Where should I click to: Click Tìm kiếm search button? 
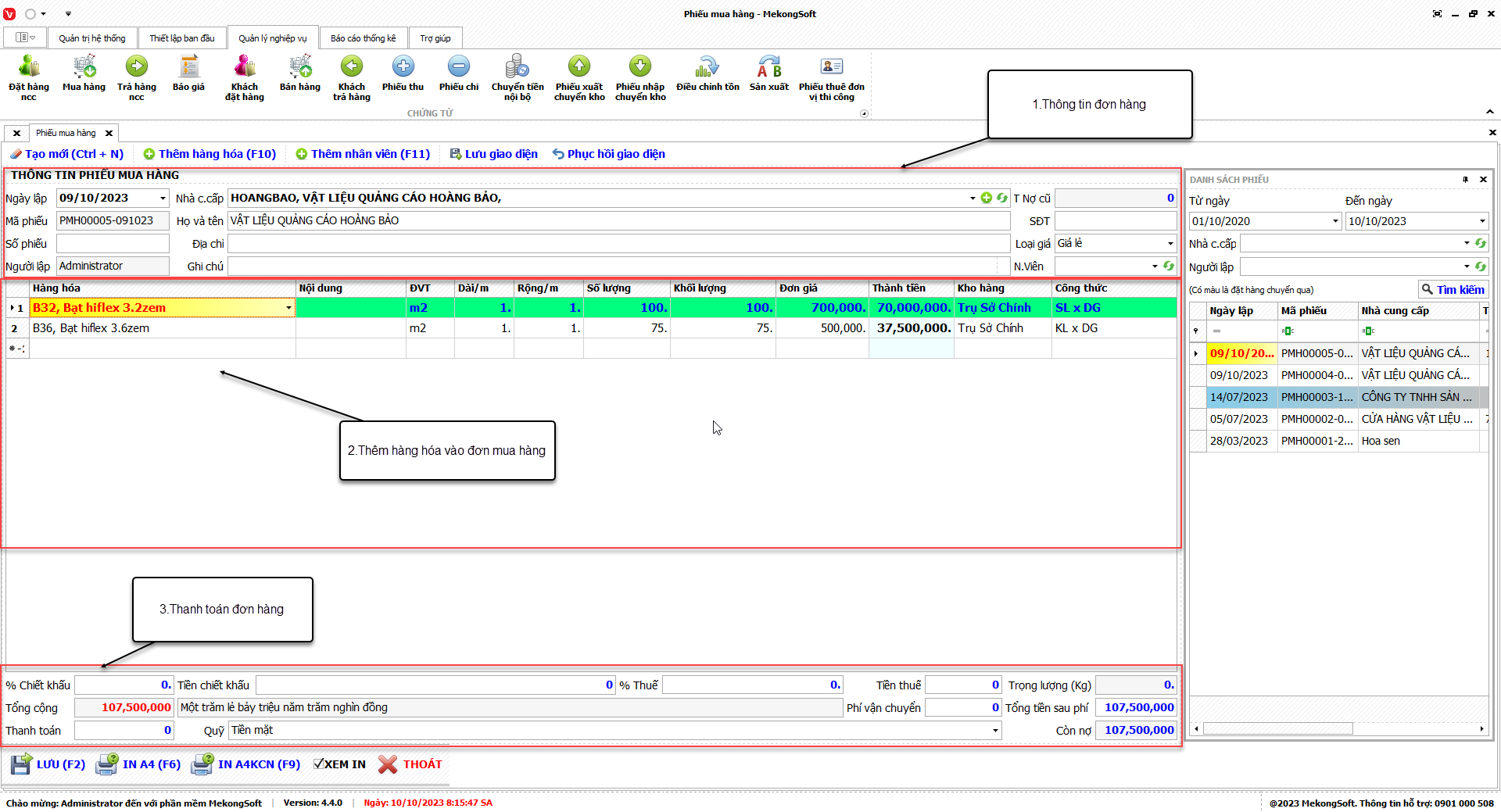[x=1453, y=290]
